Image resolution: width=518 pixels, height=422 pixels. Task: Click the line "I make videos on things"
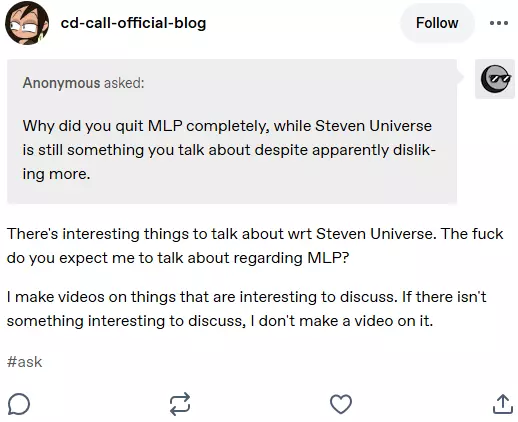tap(247, 297)
